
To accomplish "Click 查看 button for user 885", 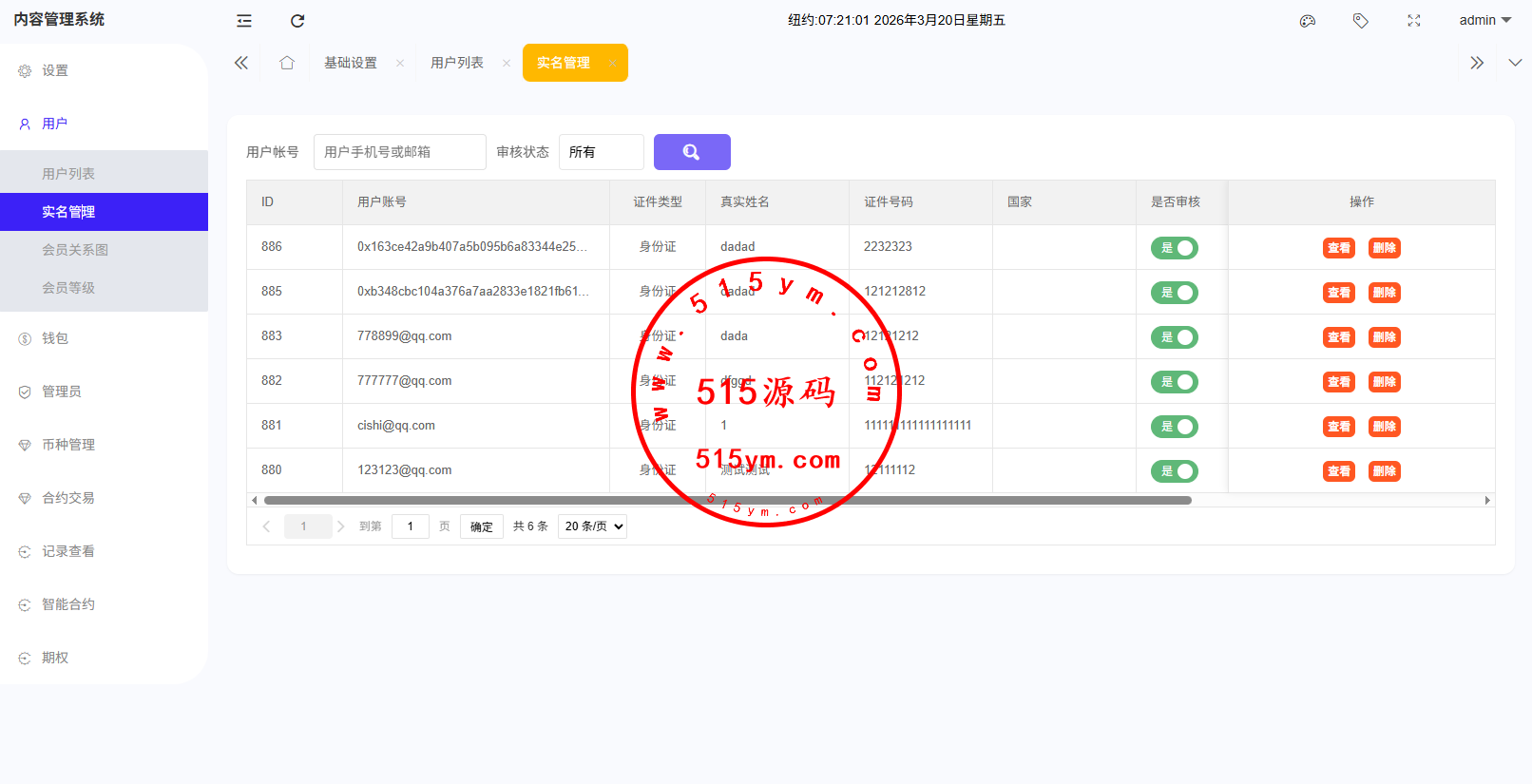I will pos(1339,293).
